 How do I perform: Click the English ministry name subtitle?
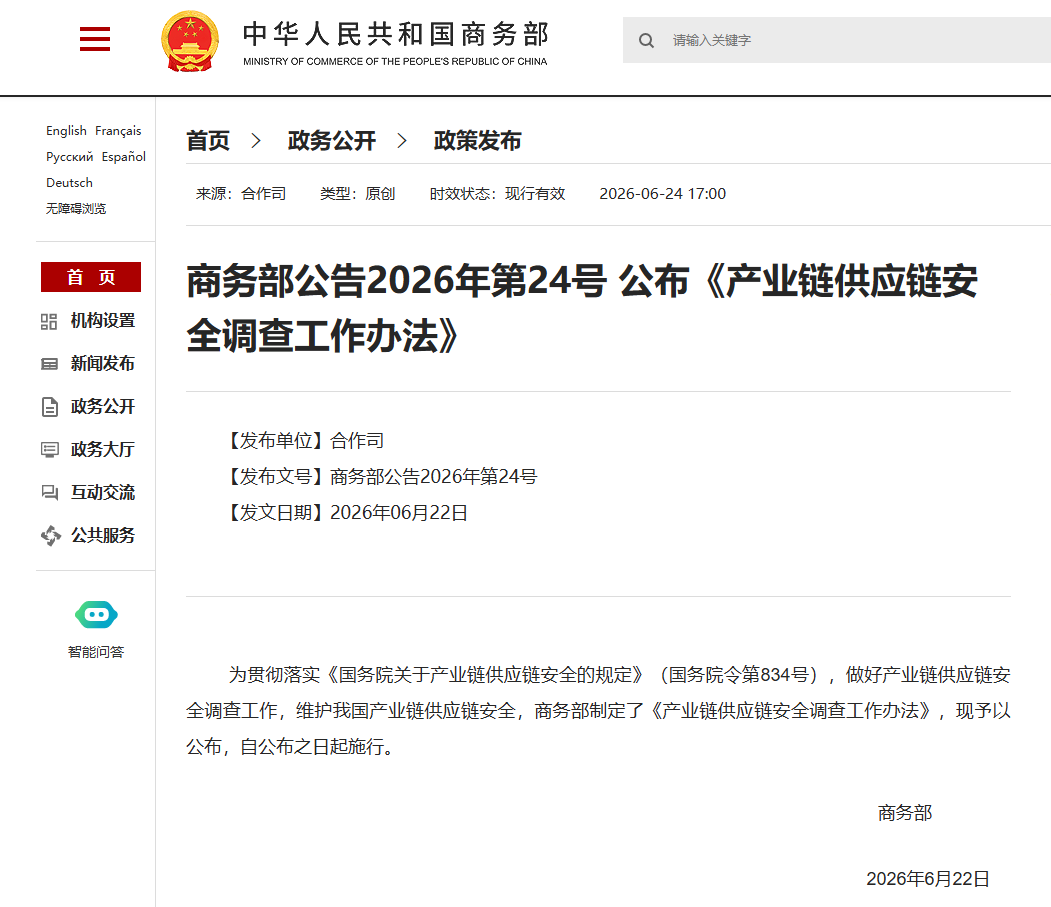[395, 62]
